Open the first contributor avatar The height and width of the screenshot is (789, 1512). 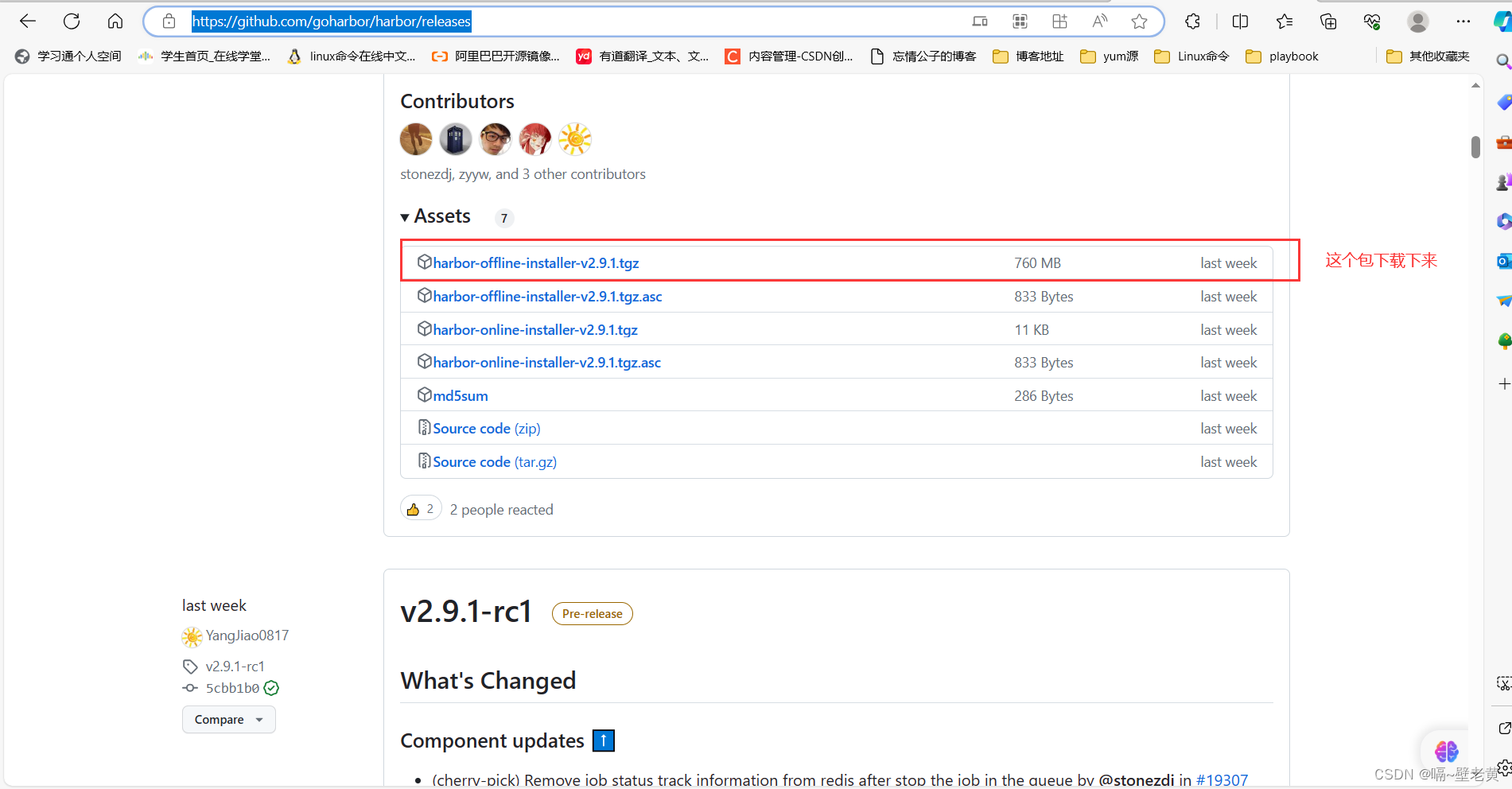416,139
